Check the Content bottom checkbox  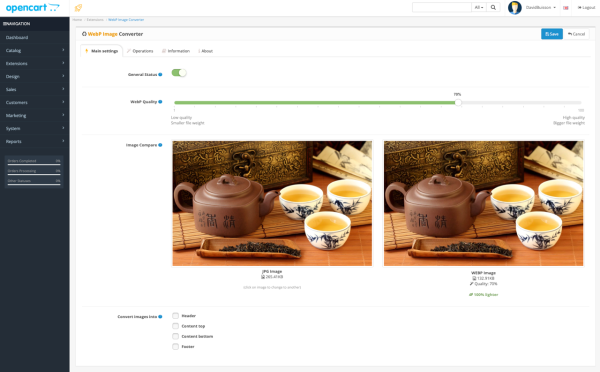(x=175, y=336)
